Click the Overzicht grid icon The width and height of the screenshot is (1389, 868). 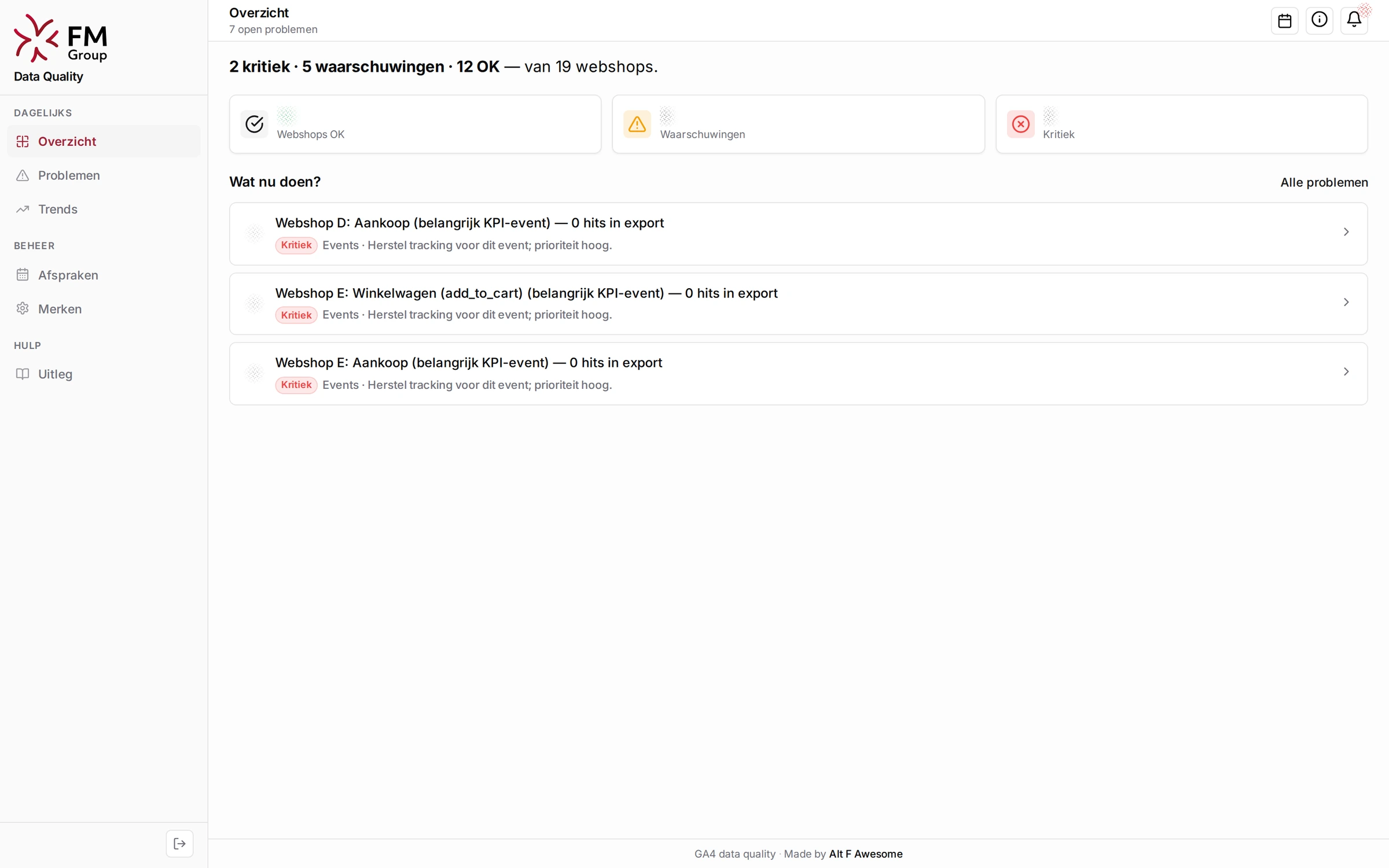point(23,141)
